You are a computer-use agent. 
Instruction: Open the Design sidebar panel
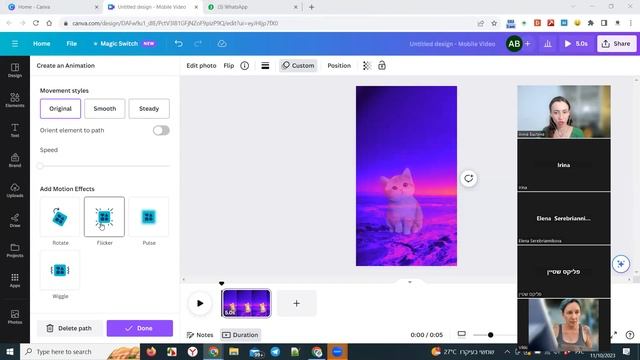pos(15,70)
